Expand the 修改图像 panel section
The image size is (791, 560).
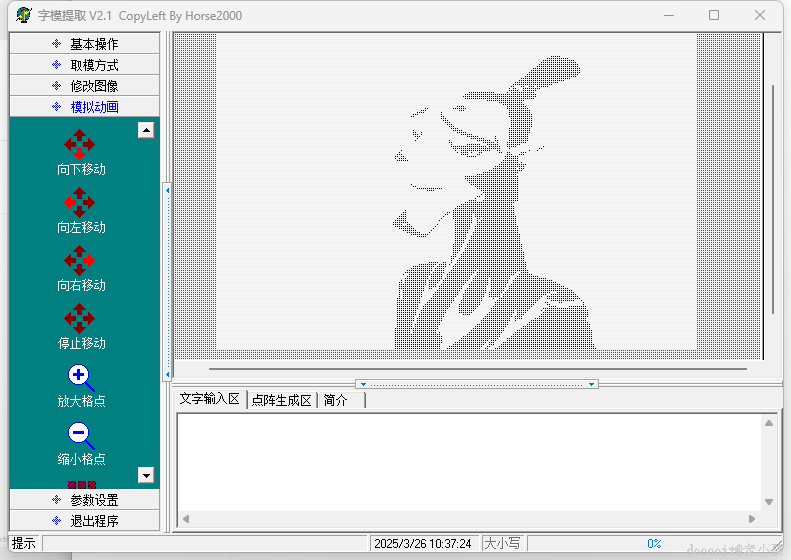click(84, 86)
